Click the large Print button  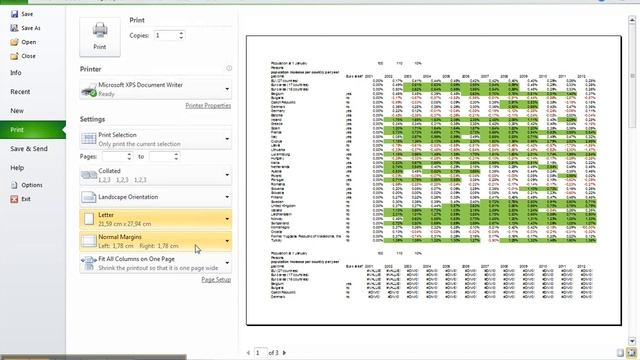pos(100,36)
